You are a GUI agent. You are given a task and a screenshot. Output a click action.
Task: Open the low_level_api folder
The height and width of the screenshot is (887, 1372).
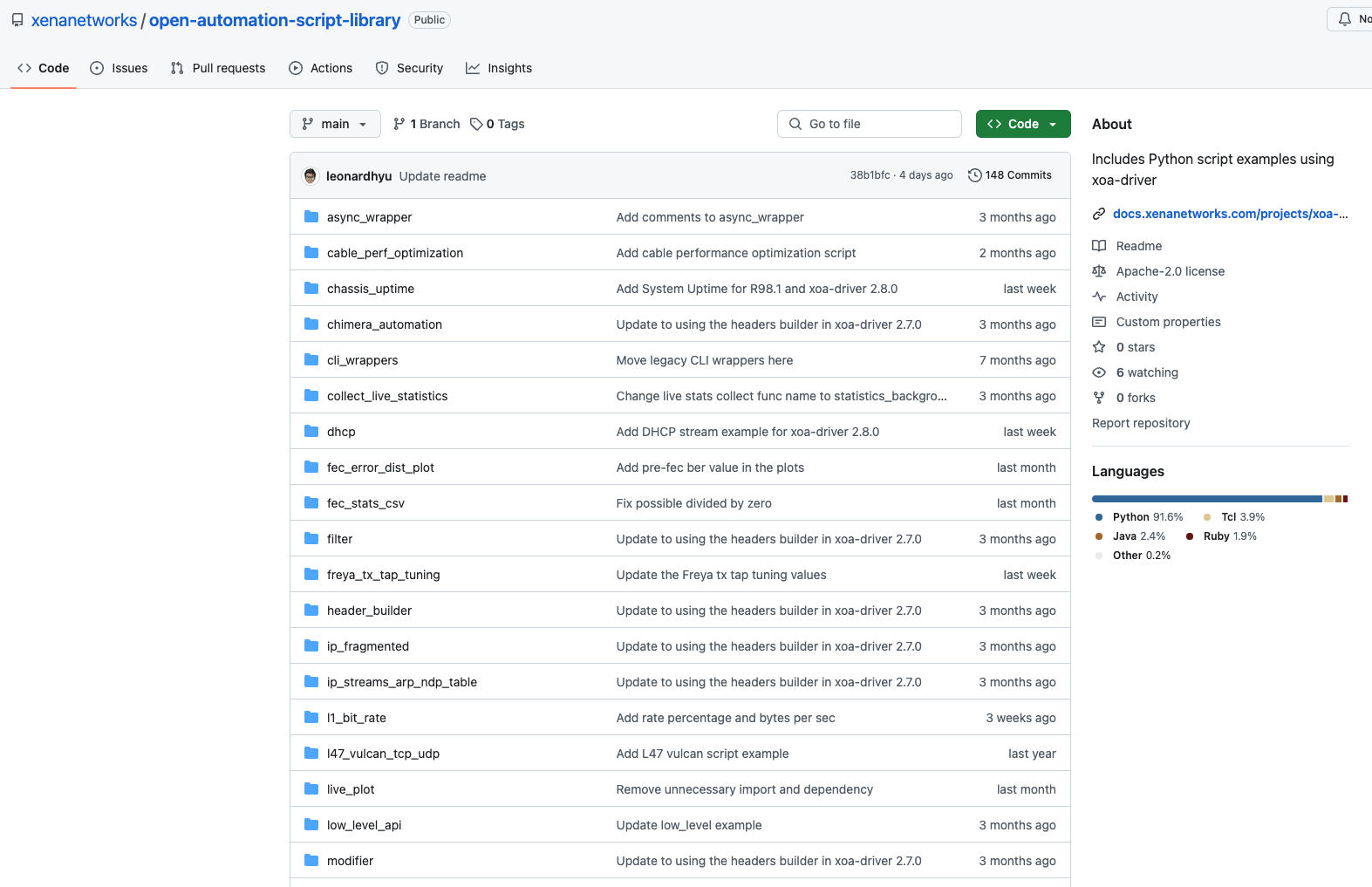[x=364, y=825]
